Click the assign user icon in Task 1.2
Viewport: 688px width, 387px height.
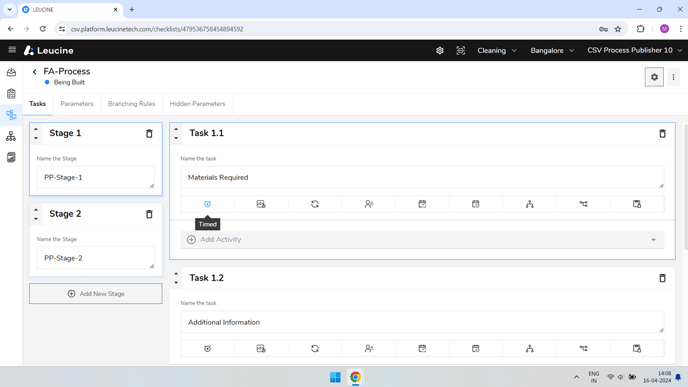369,348
